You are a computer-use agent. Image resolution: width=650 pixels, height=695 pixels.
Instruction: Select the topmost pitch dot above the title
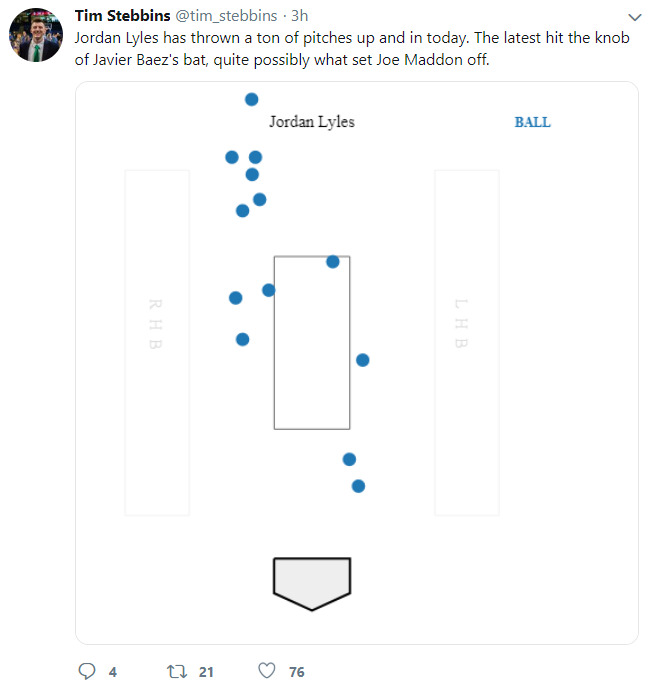click(x=251, y=99)
